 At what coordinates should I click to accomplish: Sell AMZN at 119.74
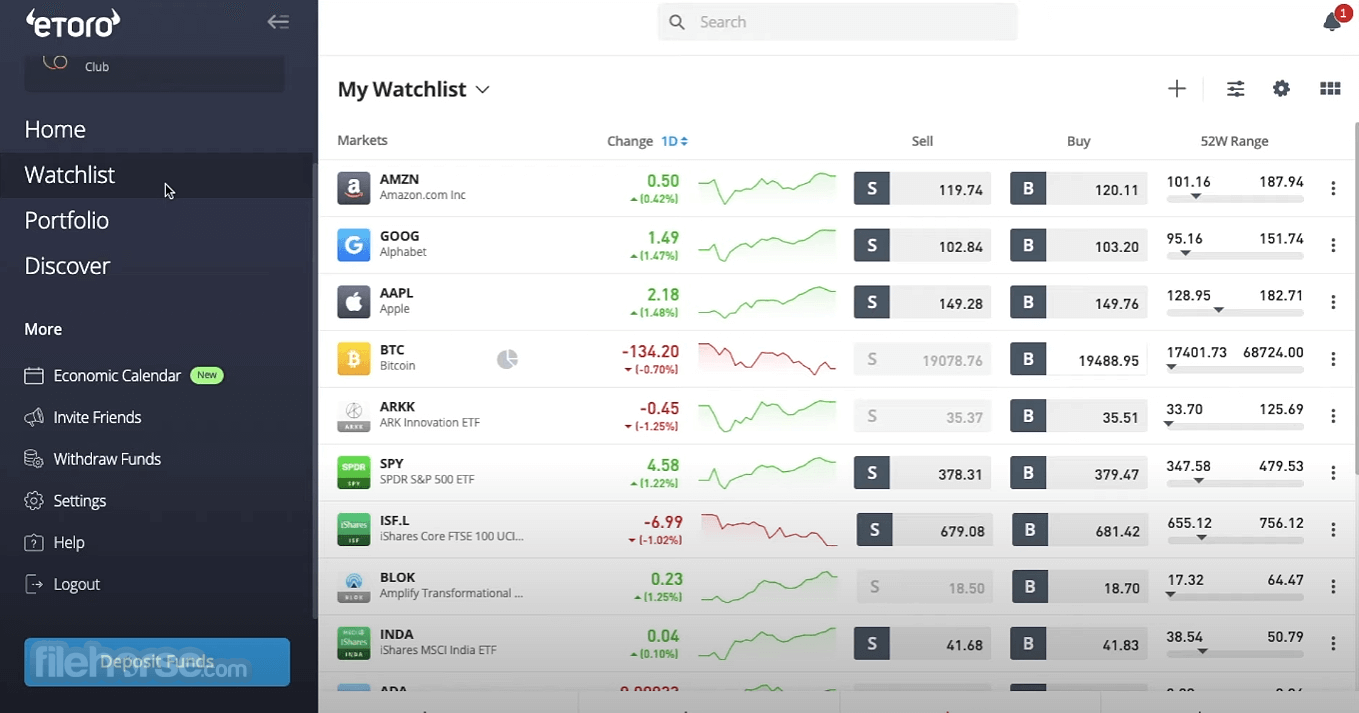[922, 189]
